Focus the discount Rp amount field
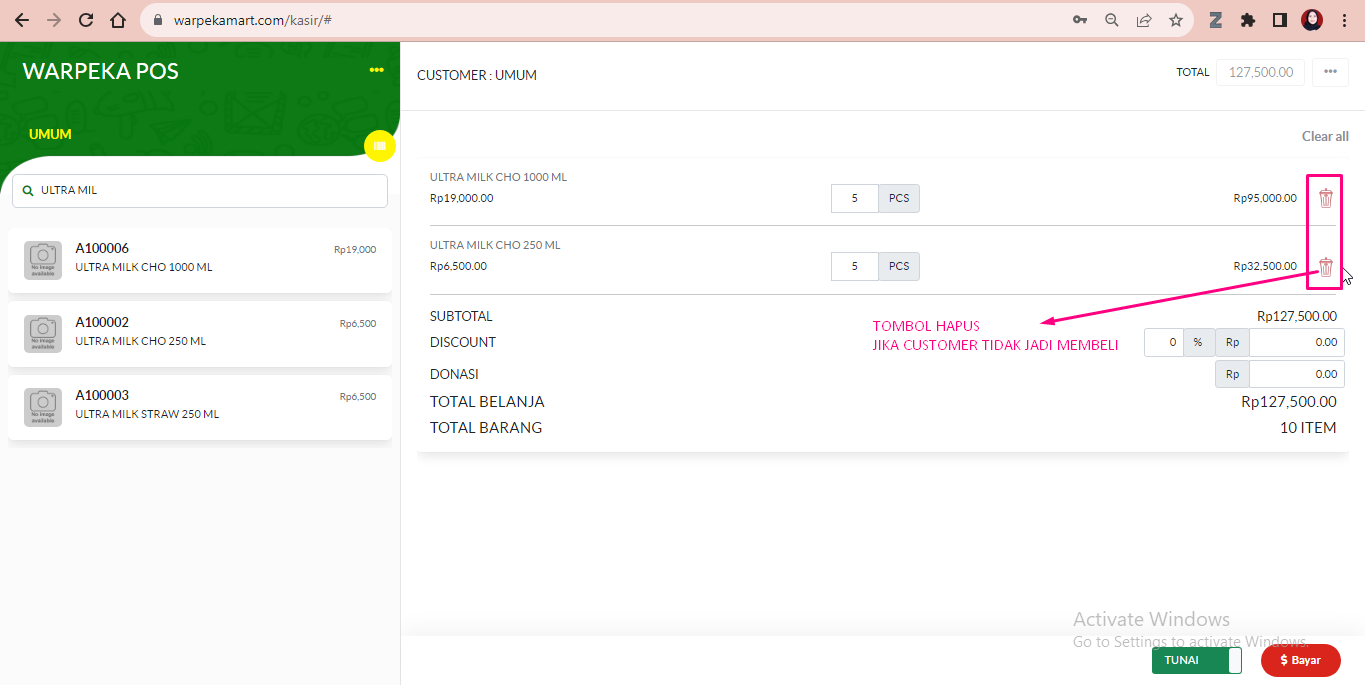Screen dimensions: 1365x685 pos(1297,342)
